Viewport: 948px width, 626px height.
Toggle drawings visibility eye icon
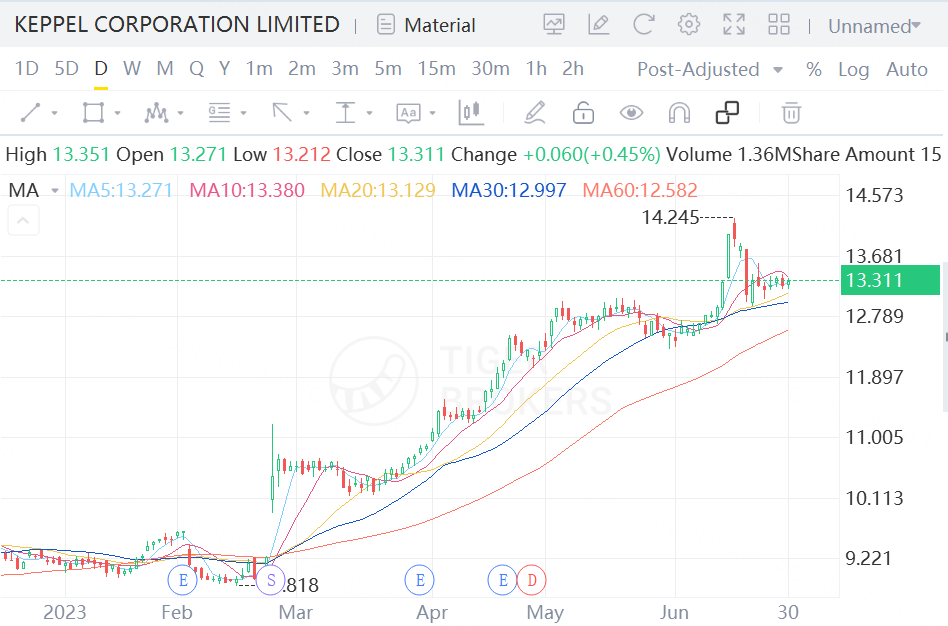coord(631,112)
